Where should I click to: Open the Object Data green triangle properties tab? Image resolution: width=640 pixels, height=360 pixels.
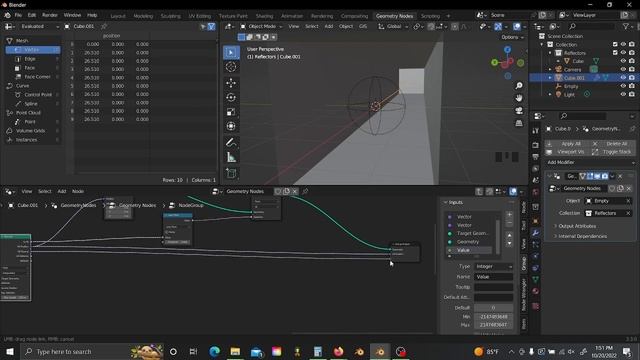pyautogui.click(x=536, y=279)
